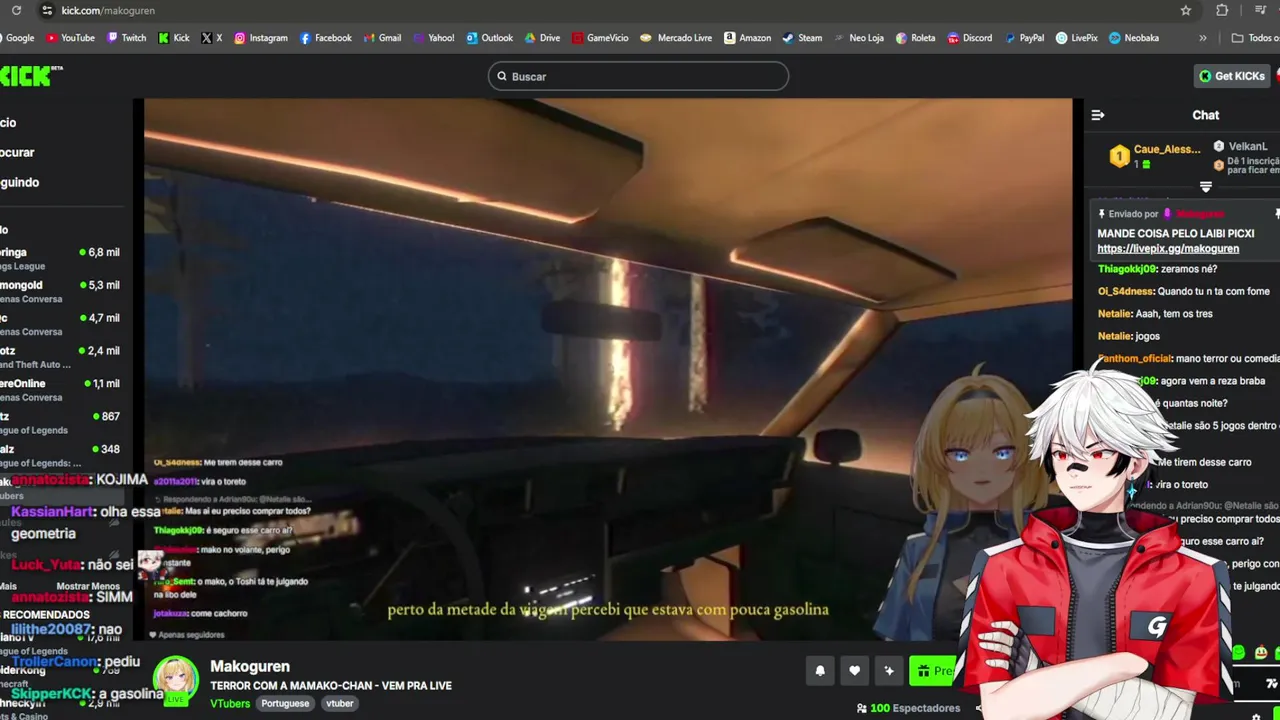This screenshot has height=720, width=1280.
Task: Select the Chat panel header
Action: 1205,115
